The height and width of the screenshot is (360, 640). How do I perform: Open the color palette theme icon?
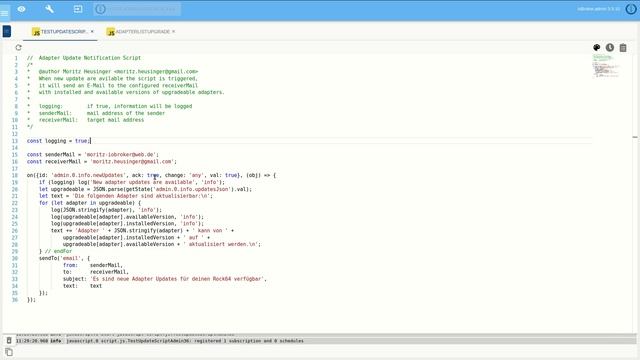pos(597,47)
